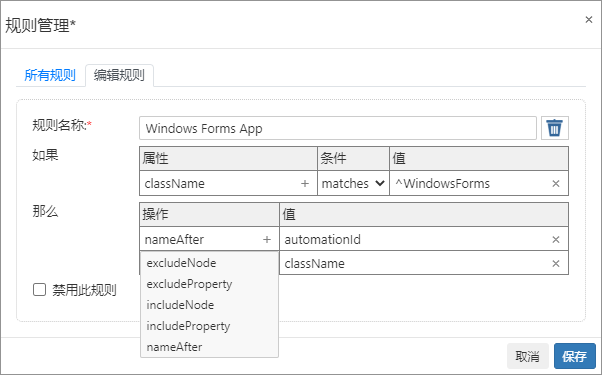Choose excludeProperty from the list
Viewport: 602px width, 375px height.
coord(209,284)
